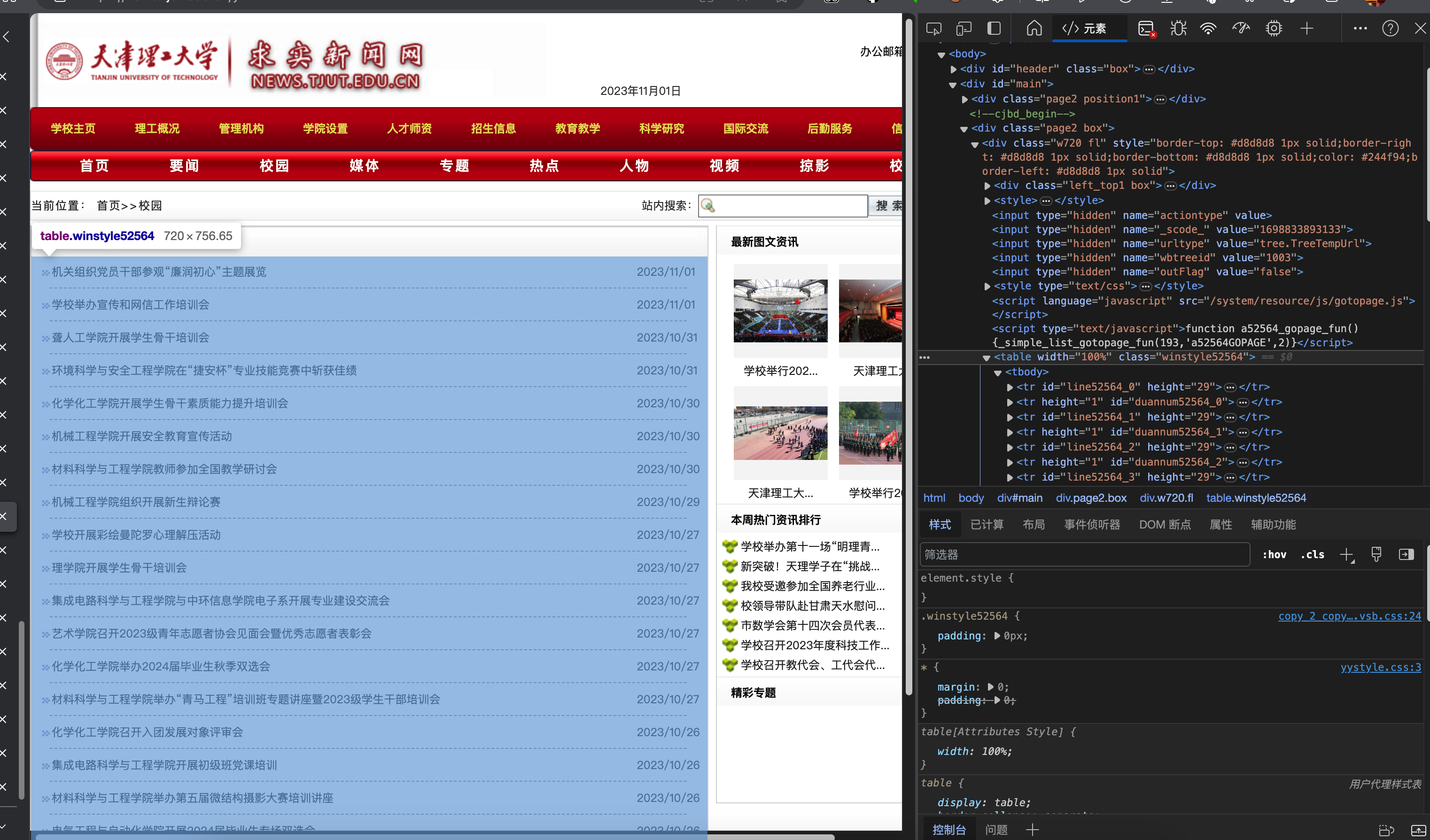
Task: Expand the div#header node in DOM tree
Action: [954, 69]
